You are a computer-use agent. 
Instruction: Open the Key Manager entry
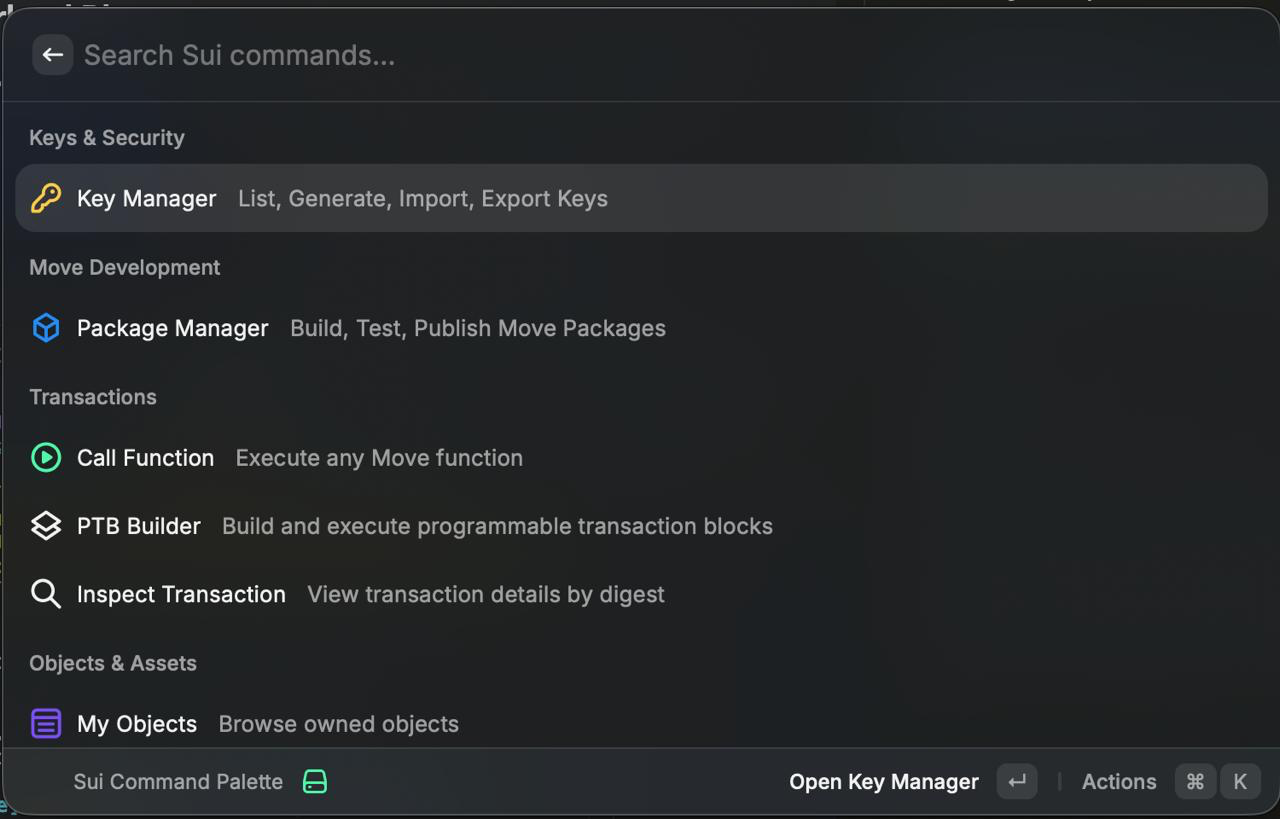[146, 198]
